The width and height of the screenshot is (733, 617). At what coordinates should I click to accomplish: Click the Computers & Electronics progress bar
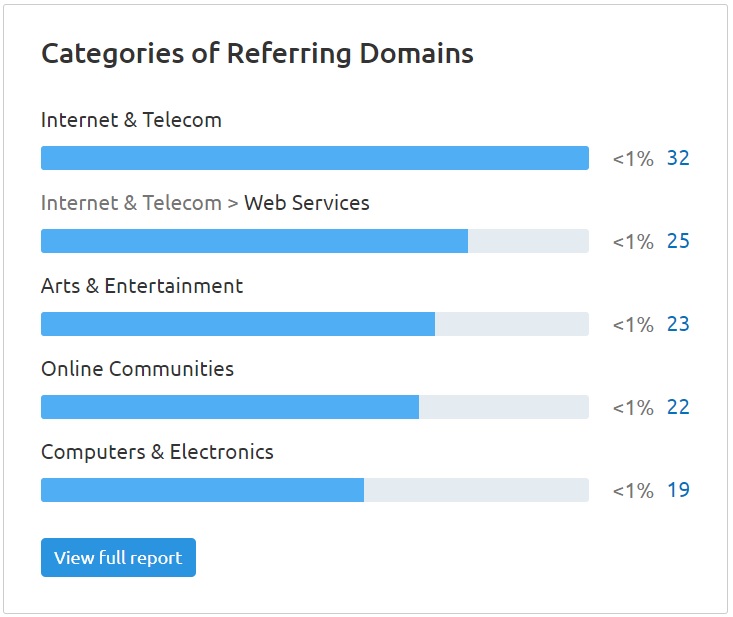(315, 490)
